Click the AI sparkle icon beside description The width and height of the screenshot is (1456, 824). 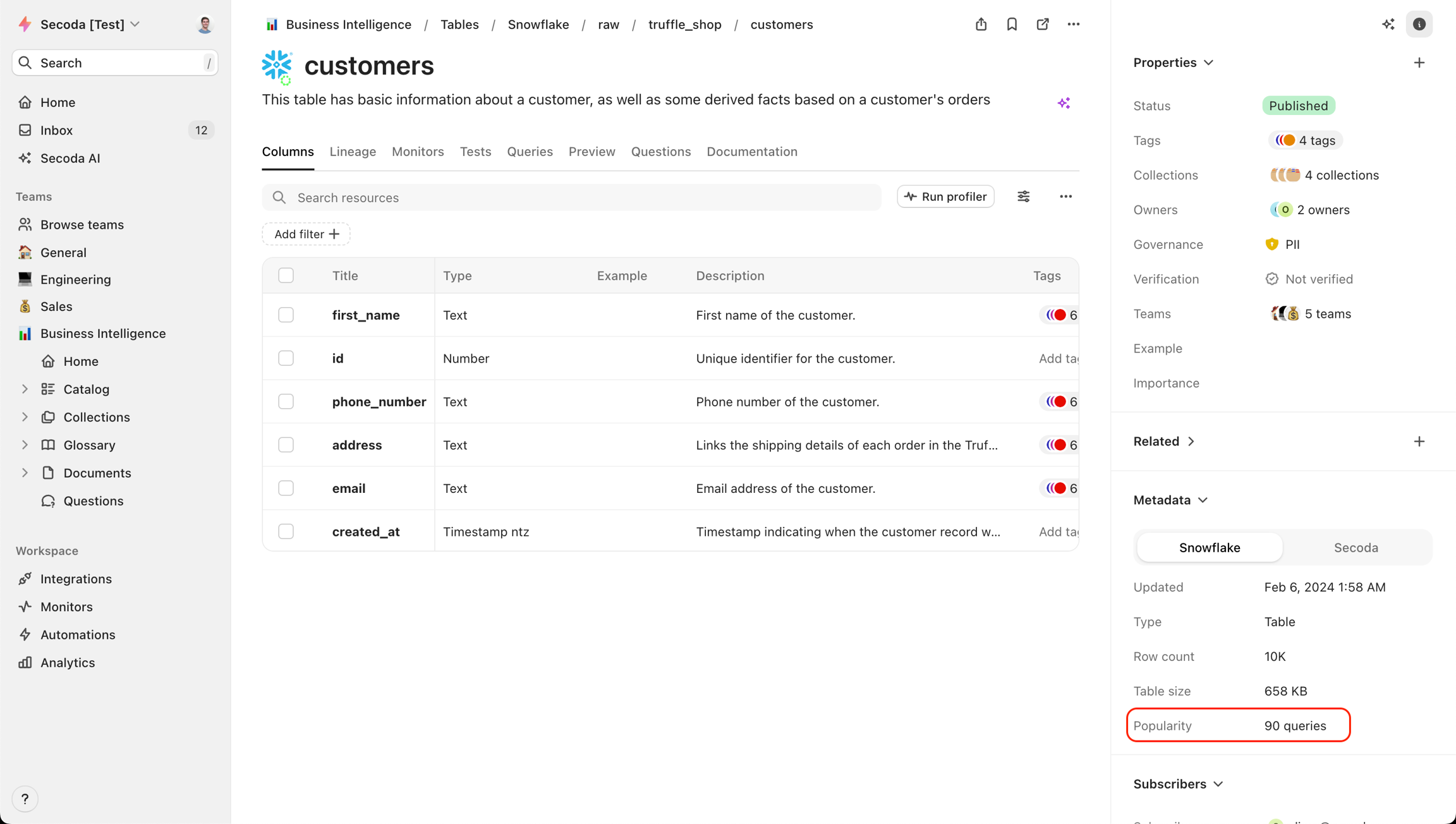[1064, 103]
